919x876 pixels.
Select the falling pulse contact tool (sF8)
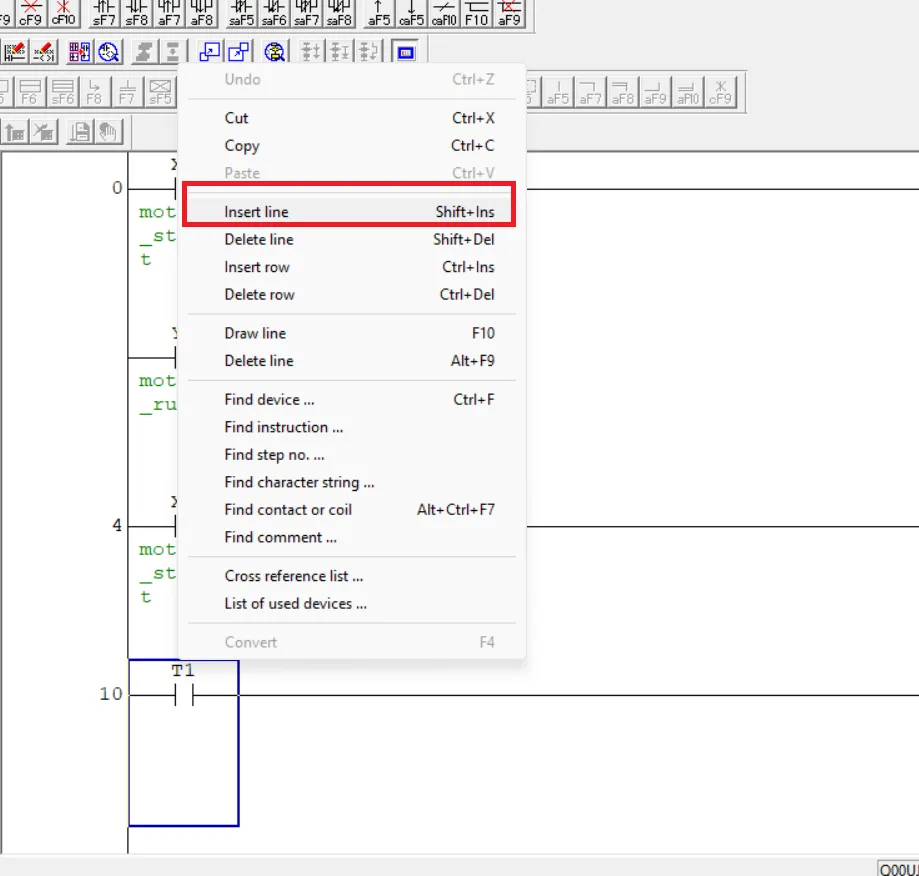pyautogui.click(x=136, y=15)
